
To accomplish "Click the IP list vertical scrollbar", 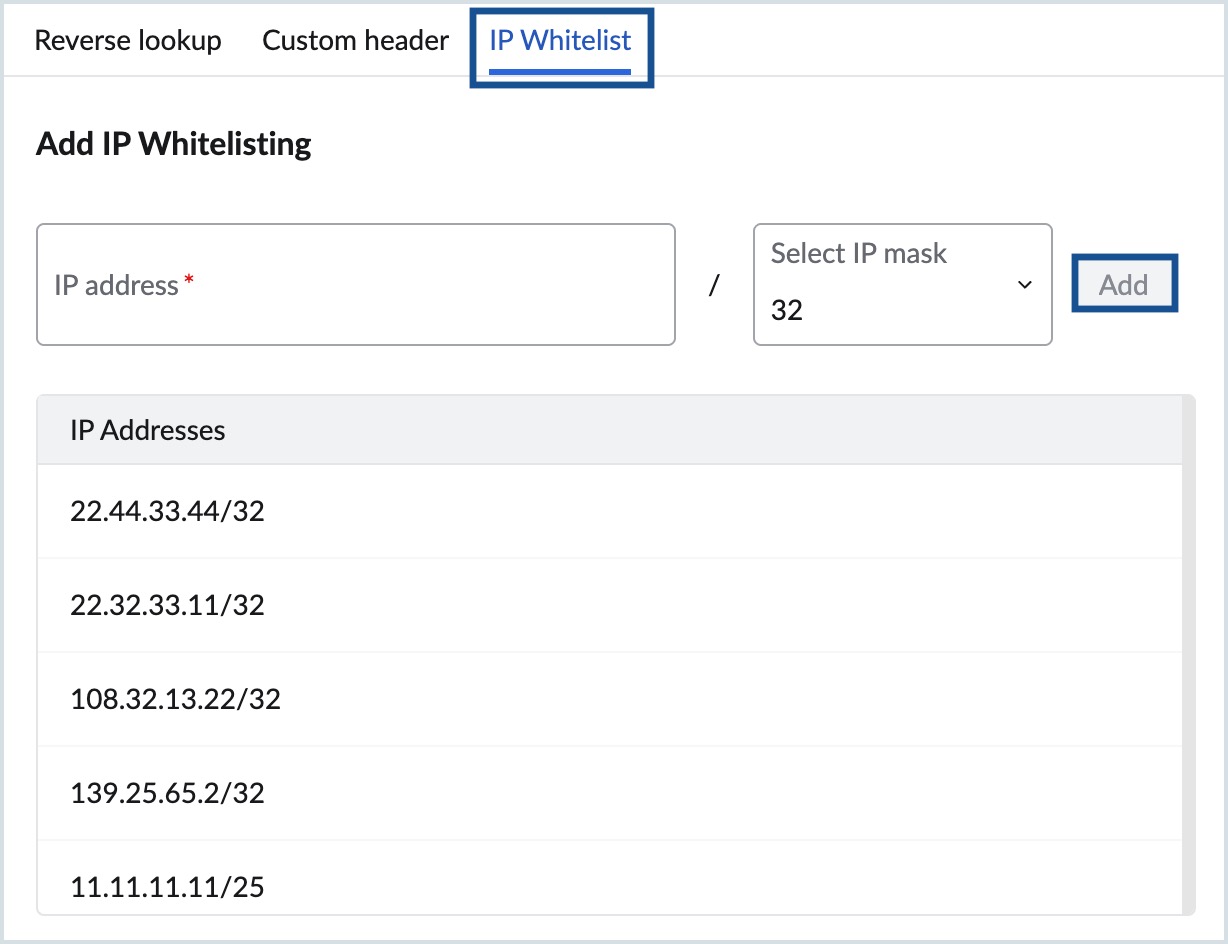I will pyautogui.click(x=1188, y=654).
